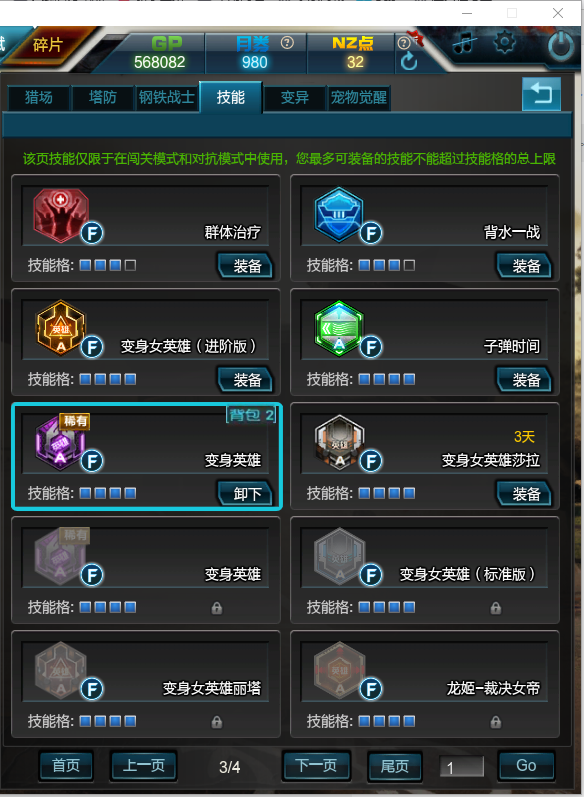Toggle the music note sound icon
The width and height of the screenshot is (584, 797).
click(x=464, y=43)
